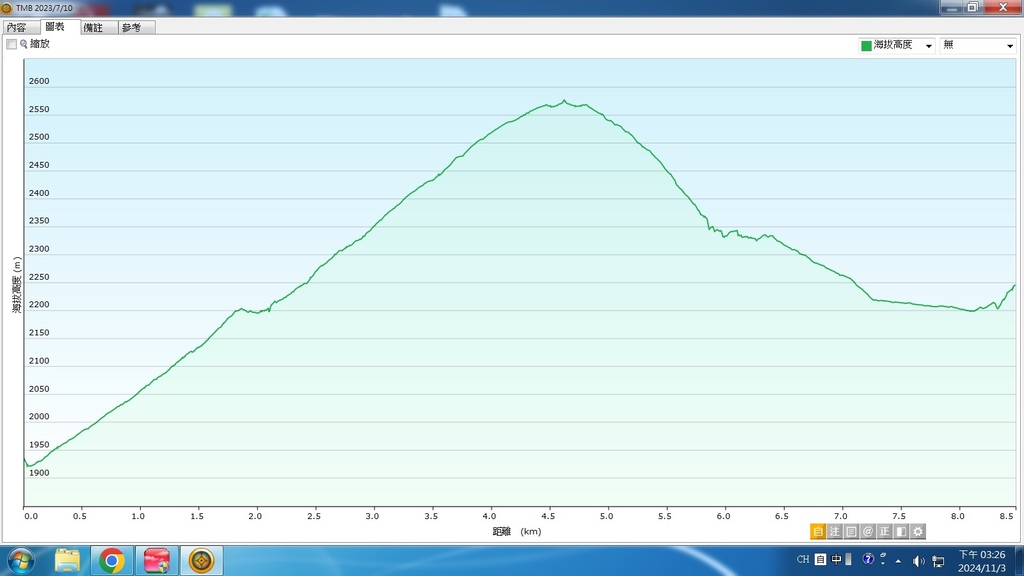This screenshot has height=576, width=1024.
Task: Click the 0.0 distance axis label
Action: coord(31,516)
